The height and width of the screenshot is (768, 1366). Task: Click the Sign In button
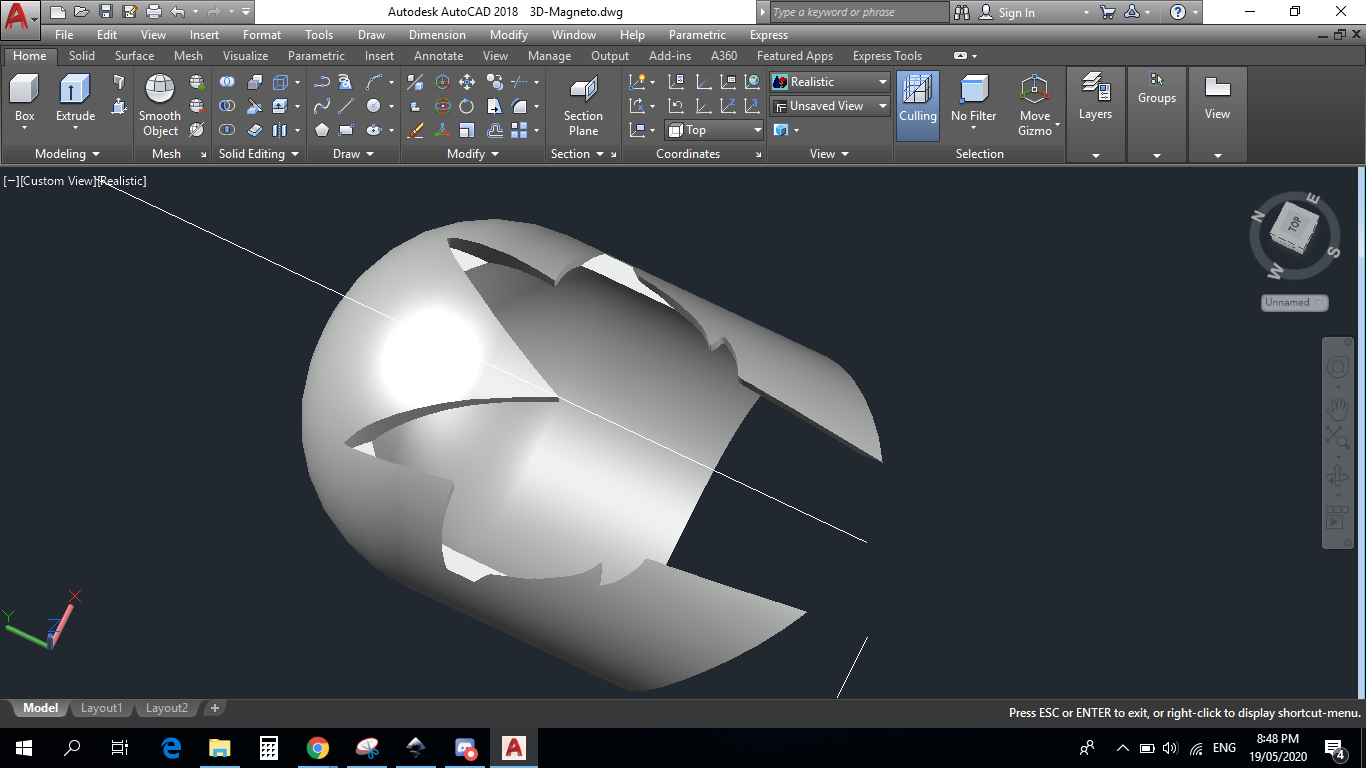[1007, 12]
